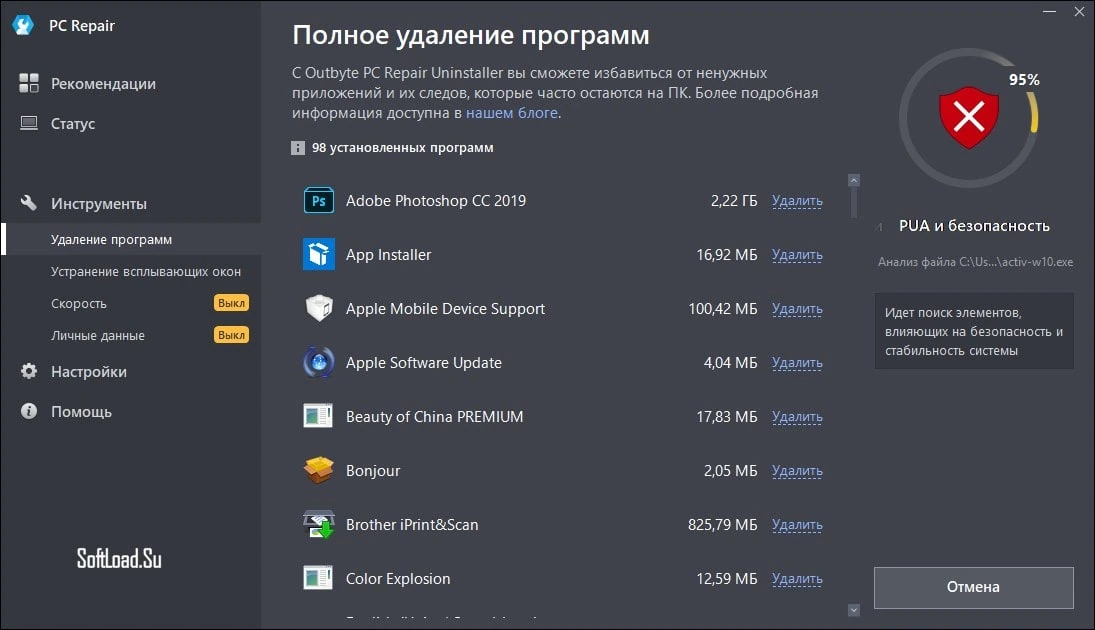
Task: Click the scrollbar up arrow
Action: (x=853, y=180)
